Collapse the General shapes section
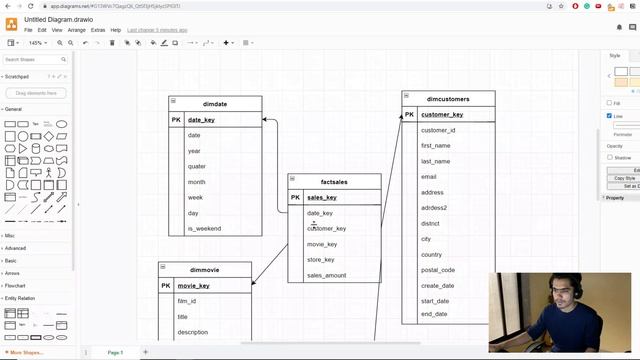Image resolution: width=640 pixels, height=360 pixels. point(12,109)
